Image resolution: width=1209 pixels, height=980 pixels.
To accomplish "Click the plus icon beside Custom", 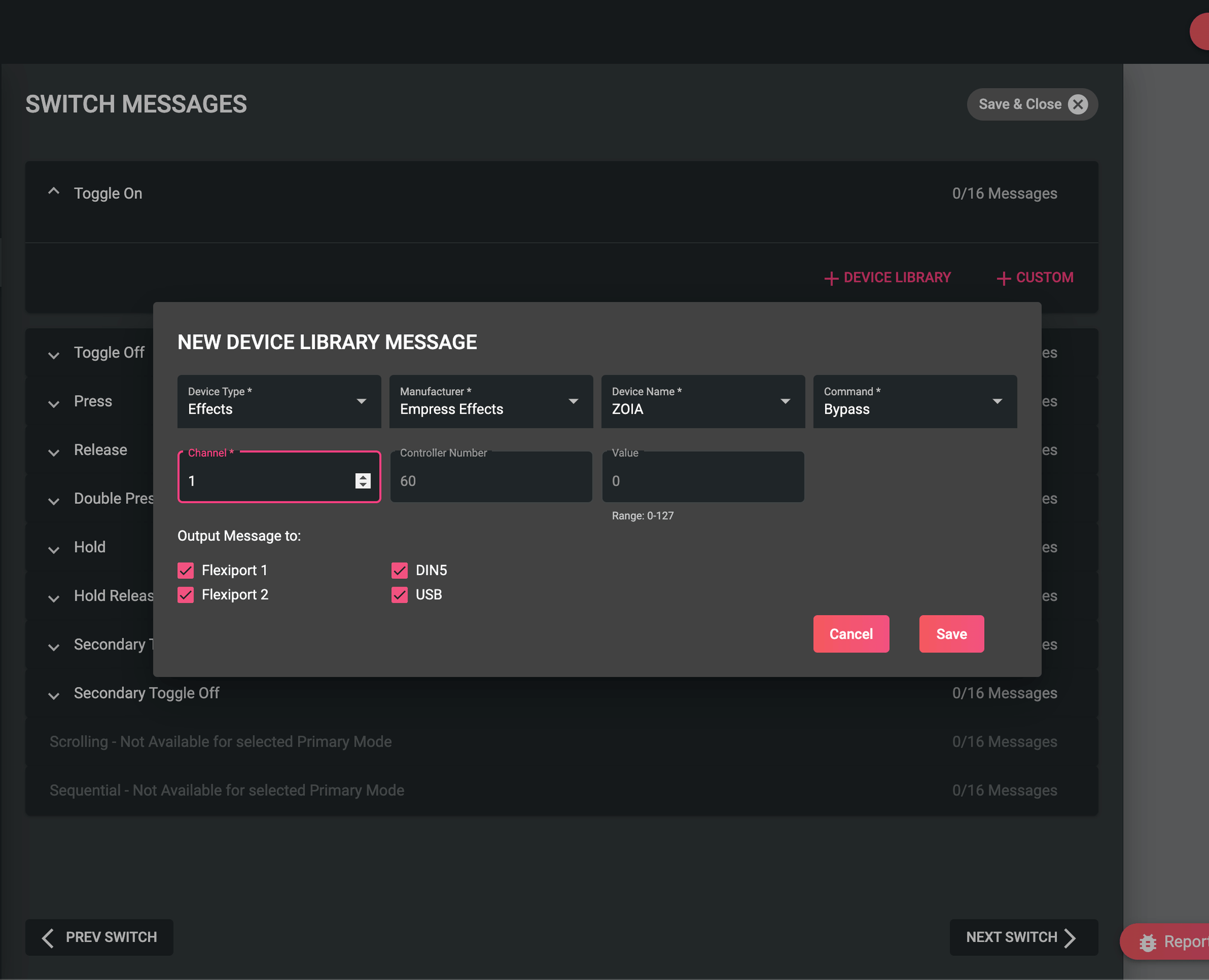I will [x=1003, y=278].
